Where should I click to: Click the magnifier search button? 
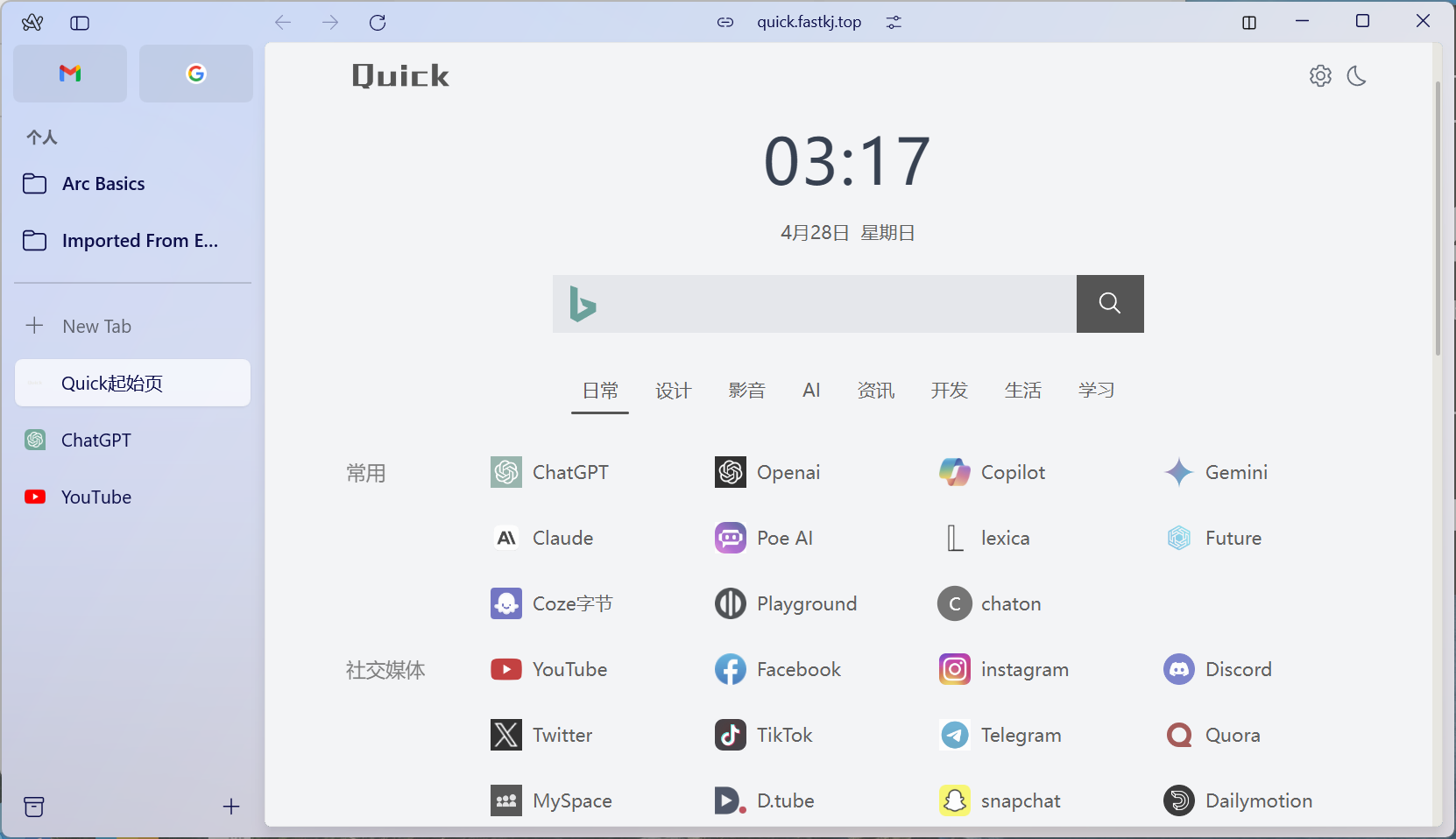[1109, 304]
